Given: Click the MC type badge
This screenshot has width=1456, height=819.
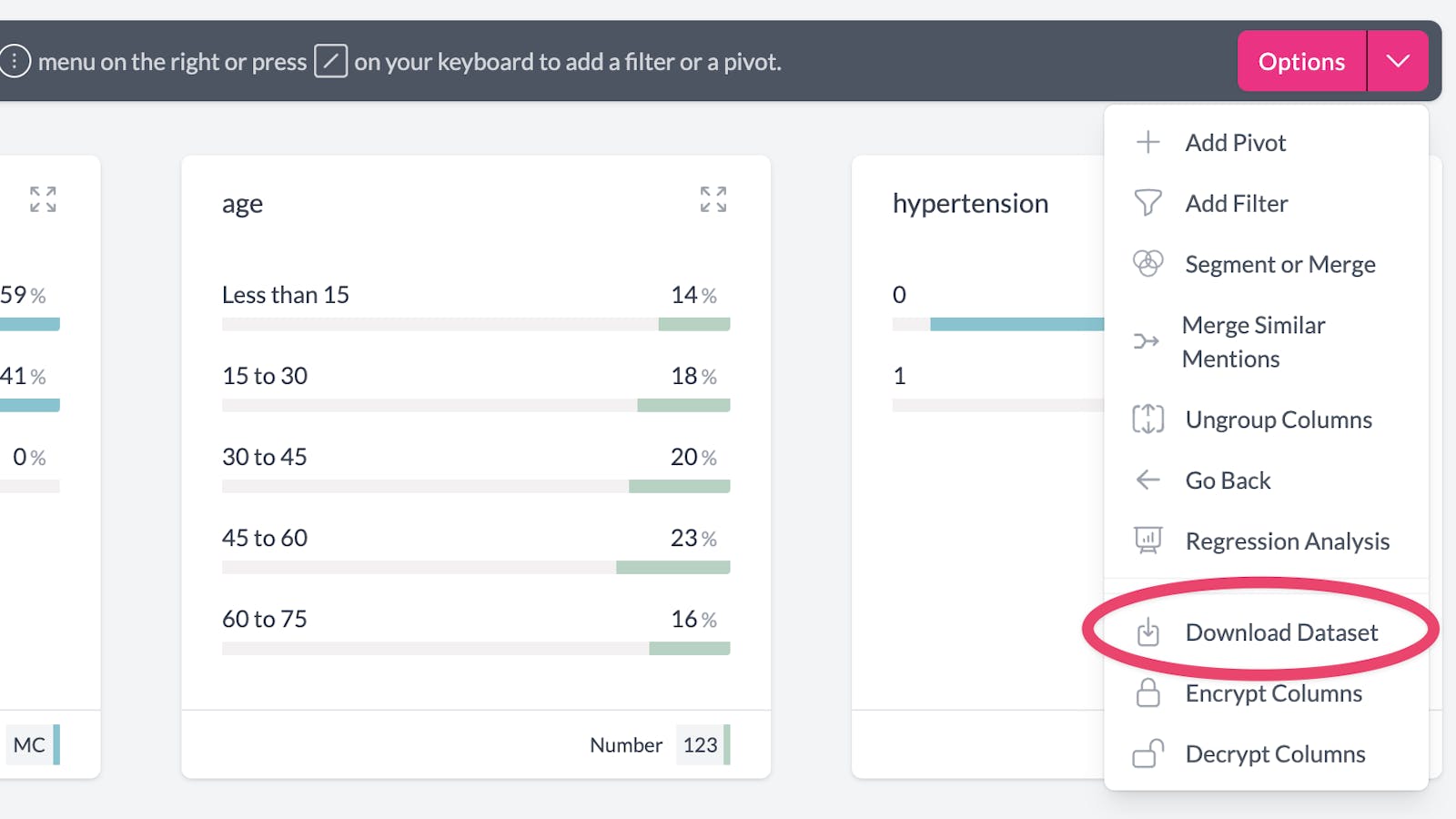Looking at the screenshot, I should coord(29,745).
